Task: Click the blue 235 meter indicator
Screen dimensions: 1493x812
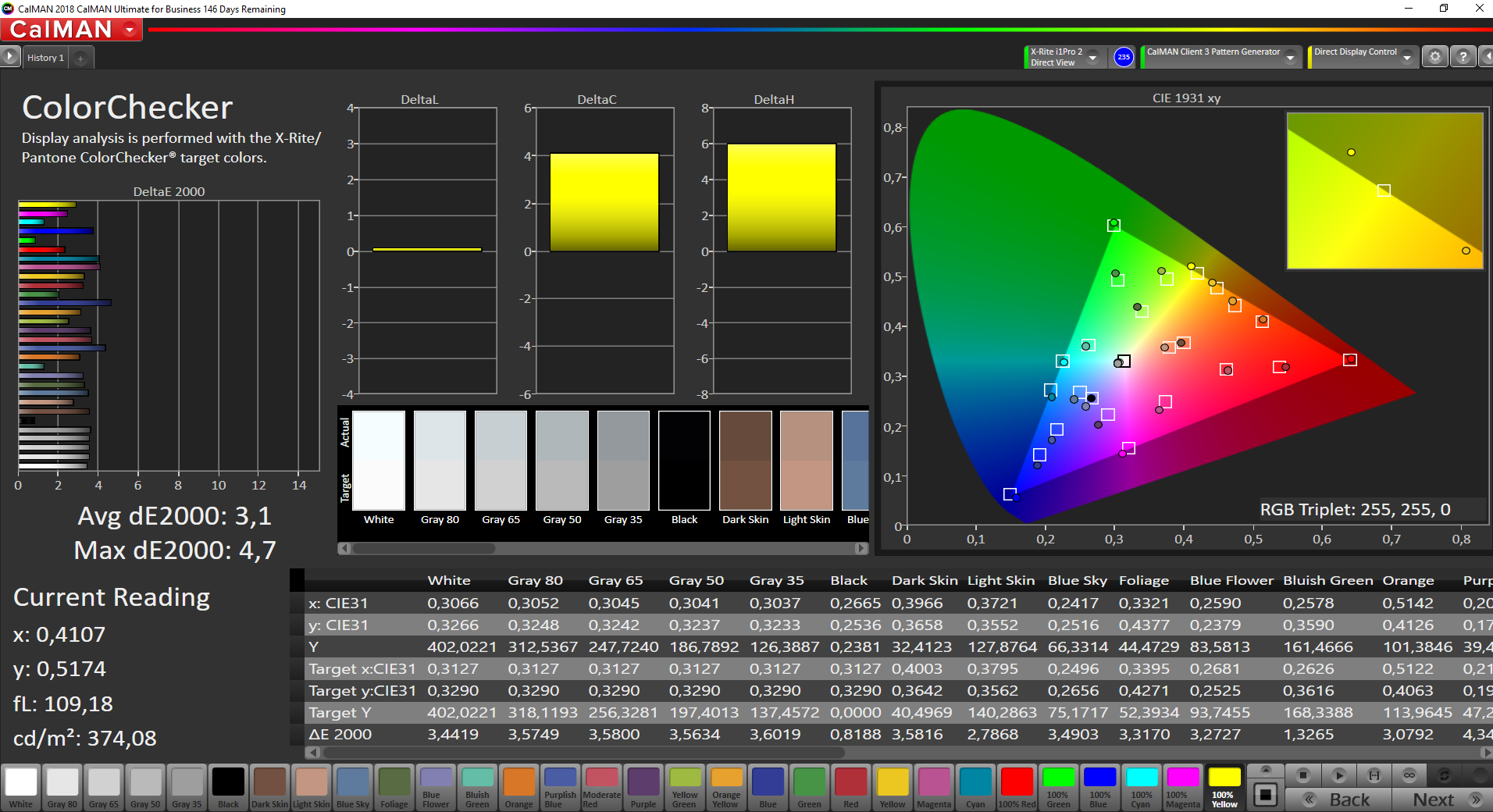Action: [x=1123, y=57]
